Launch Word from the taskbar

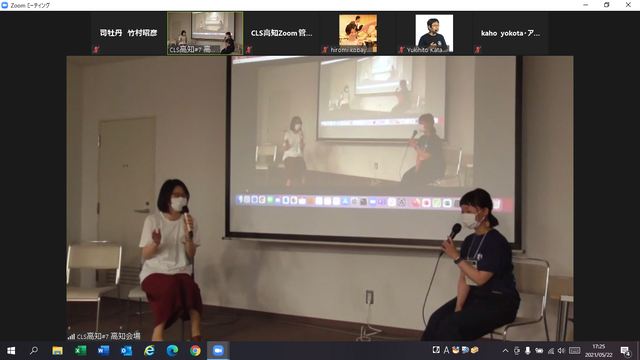pos(103,351)
